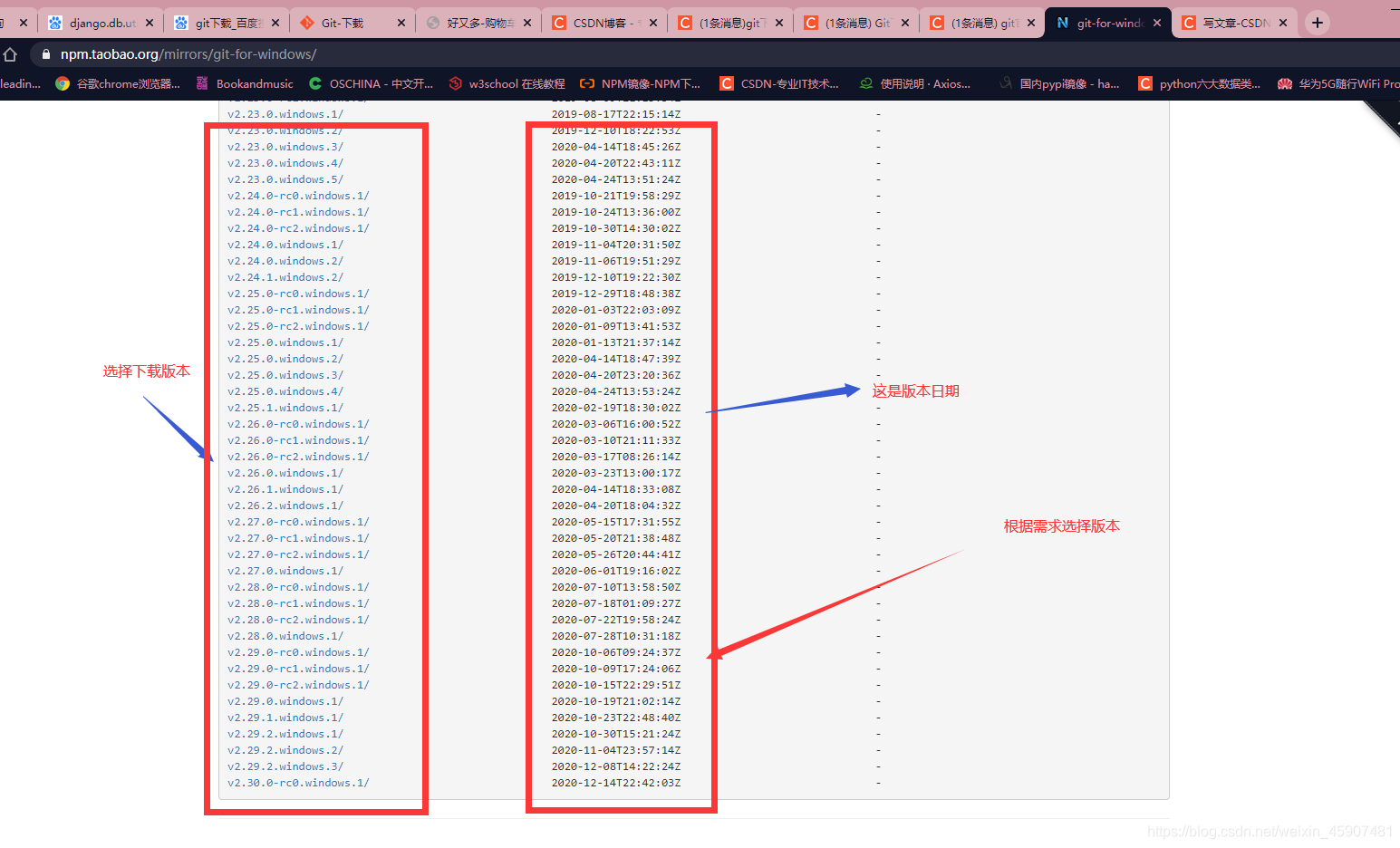Click the home button in browser toolbar
Screen dimensions: 1400x848
tap(10, 54)
